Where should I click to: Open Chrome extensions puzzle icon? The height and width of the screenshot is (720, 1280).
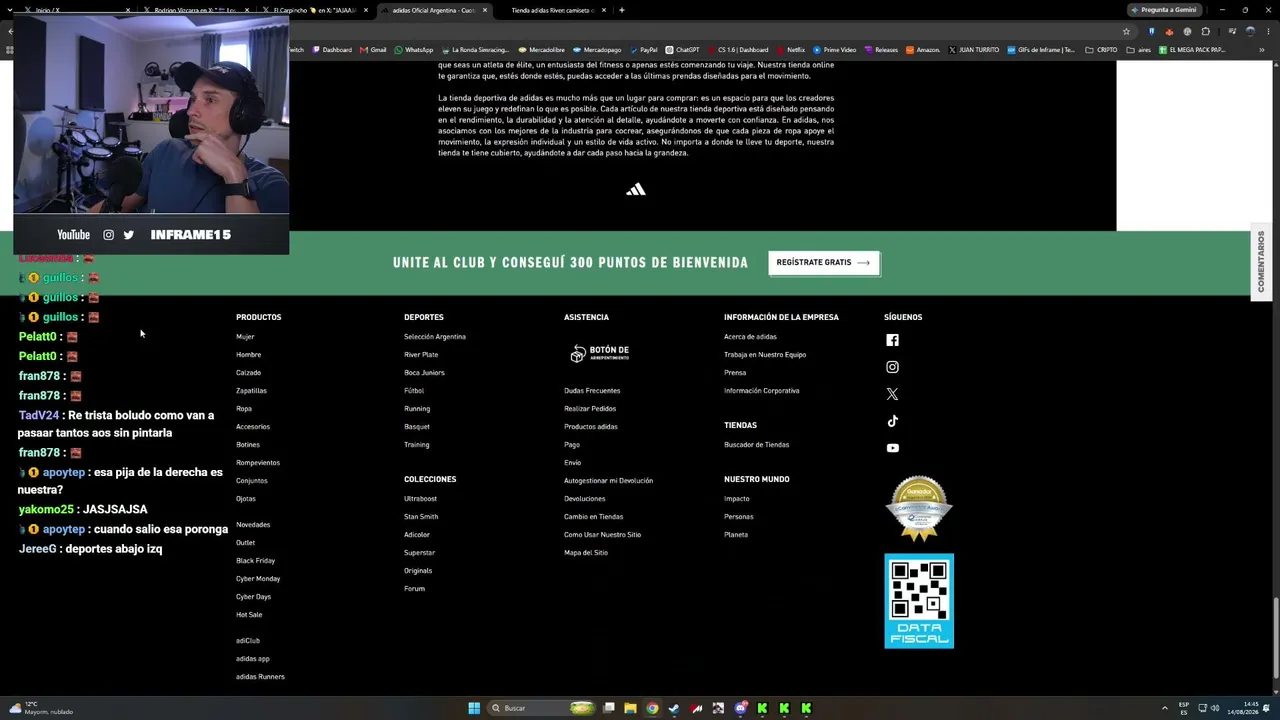tap(1205, 31)
